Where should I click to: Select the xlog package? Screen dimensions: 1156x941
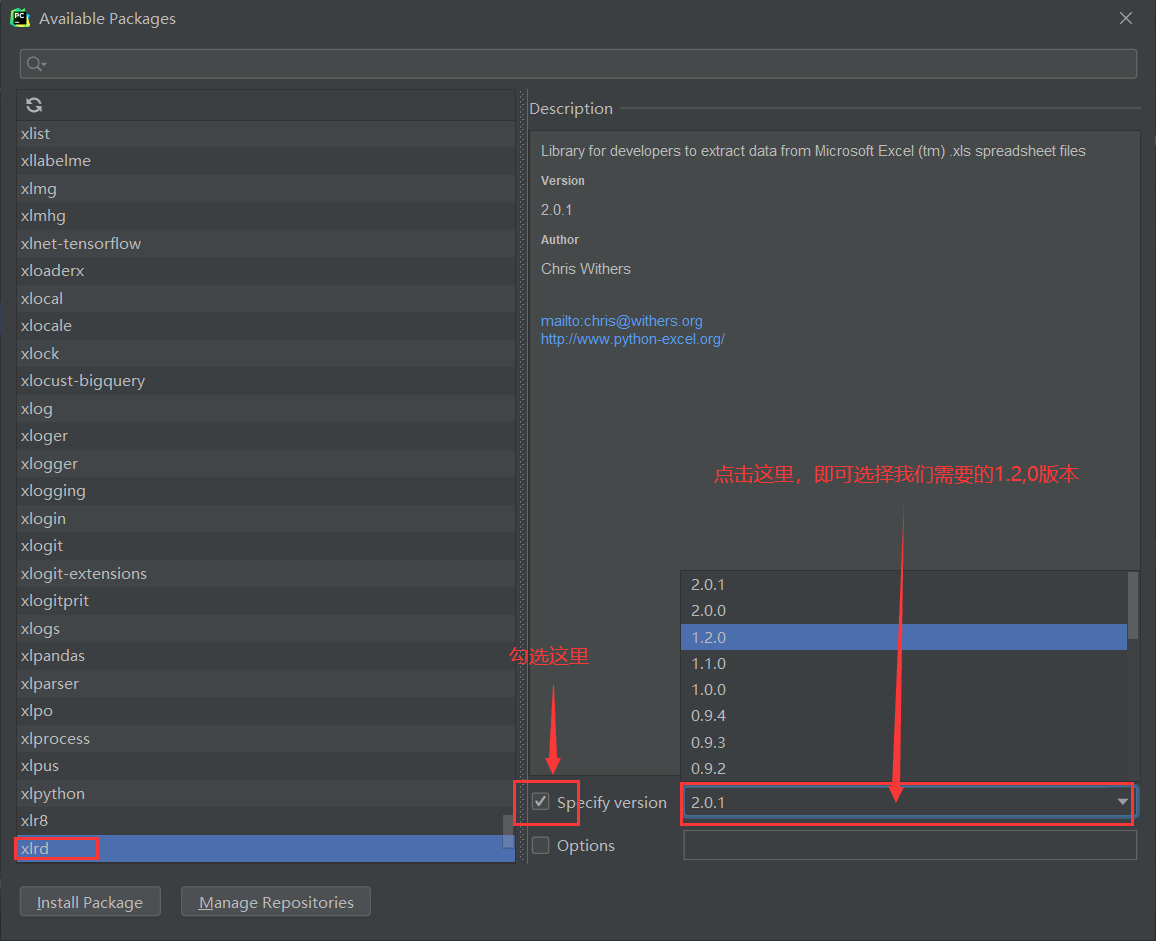point(265,409)
